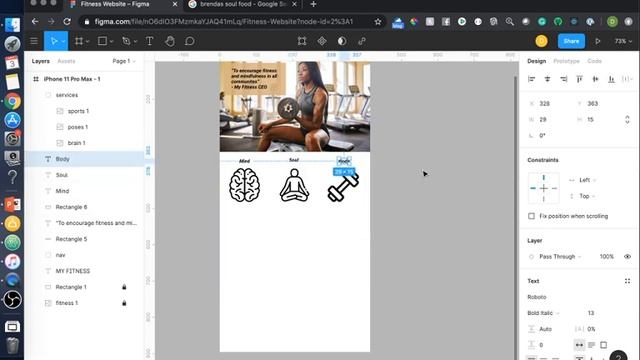Switch to the Prototype tab
The image size is (640, 360).
(566, 61)
